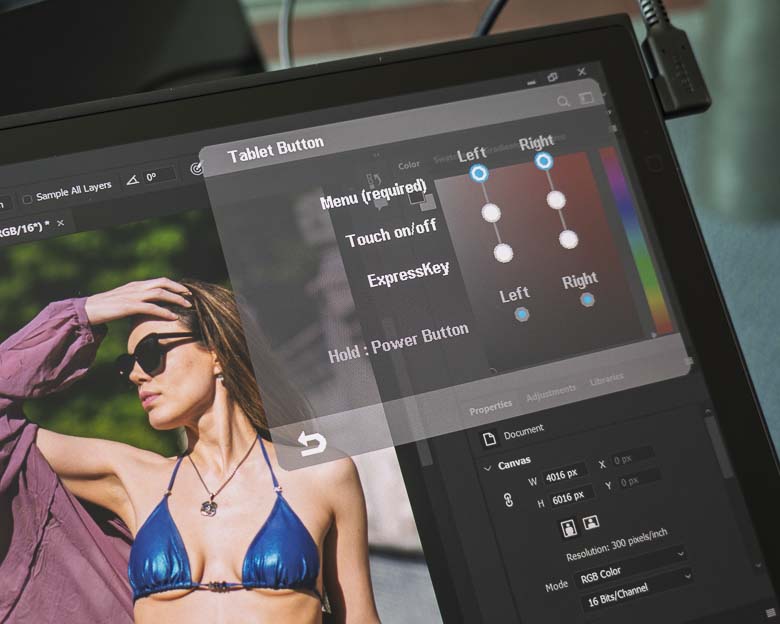Open the RGB Color mode dropdown
Screen dimensions: 780x624
pos(633,568)
